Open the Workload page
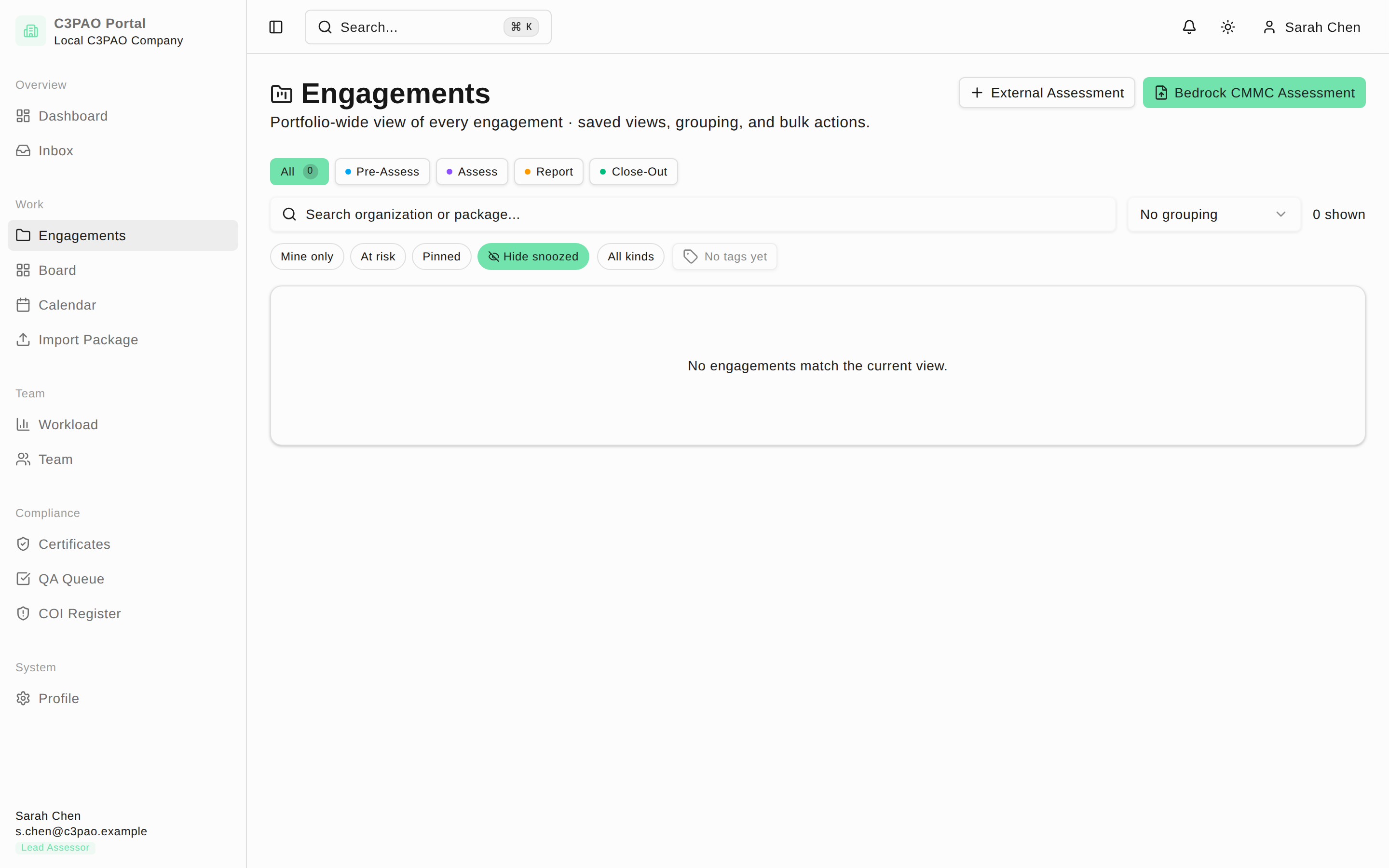The width and height of the screenshot is (1389, 868). tap(123, 424)
